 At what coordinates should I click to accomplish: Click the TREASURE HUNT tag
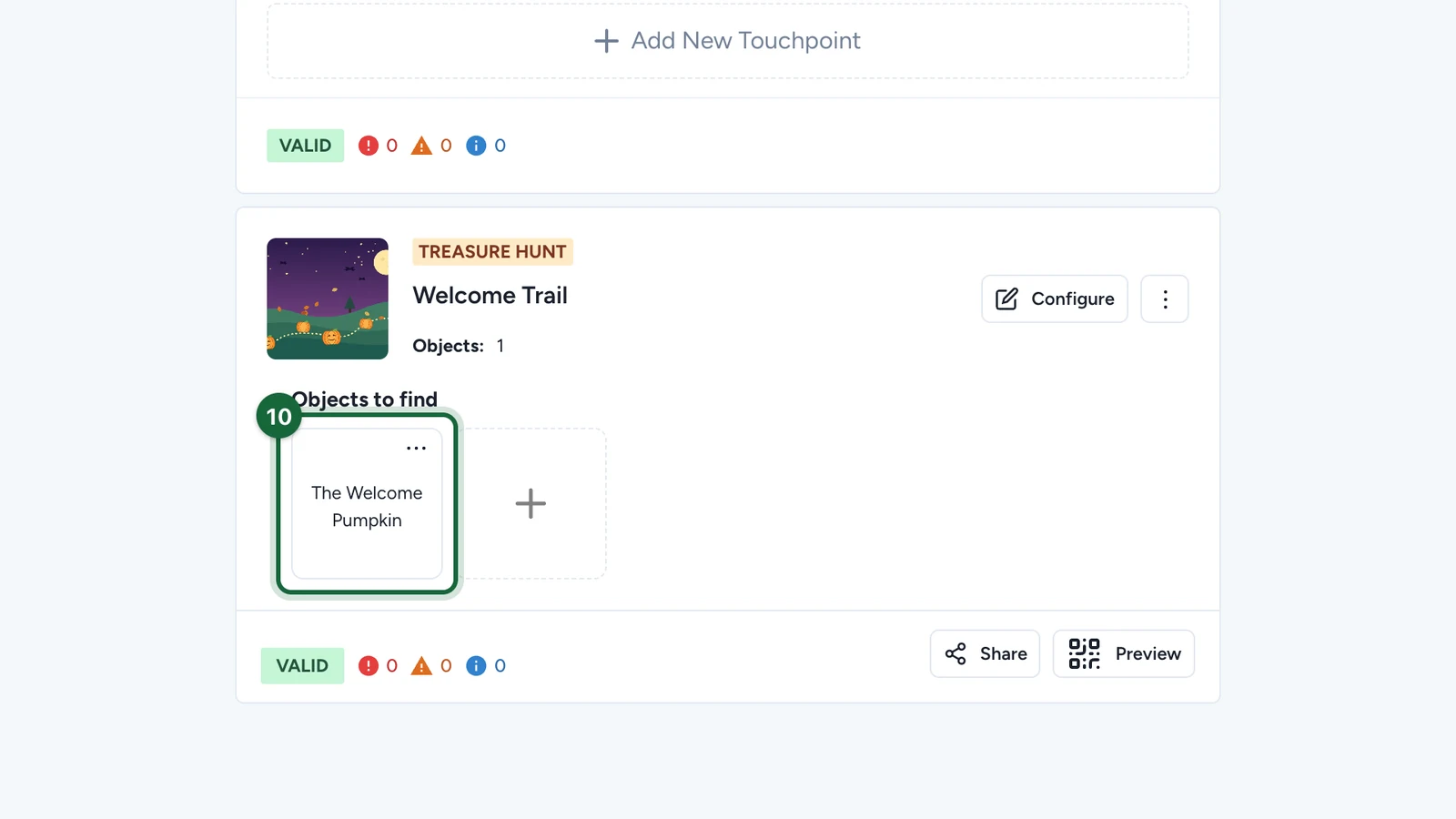492,252
